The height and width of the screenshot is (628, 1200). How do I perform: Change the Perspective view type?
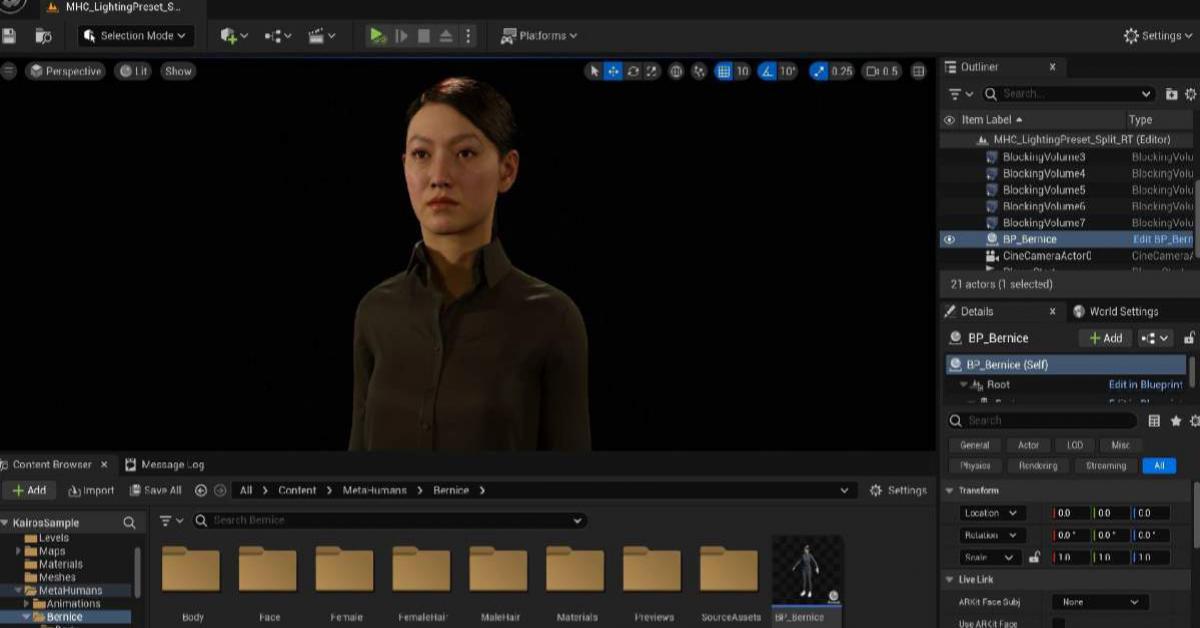(x=66, y=71)
